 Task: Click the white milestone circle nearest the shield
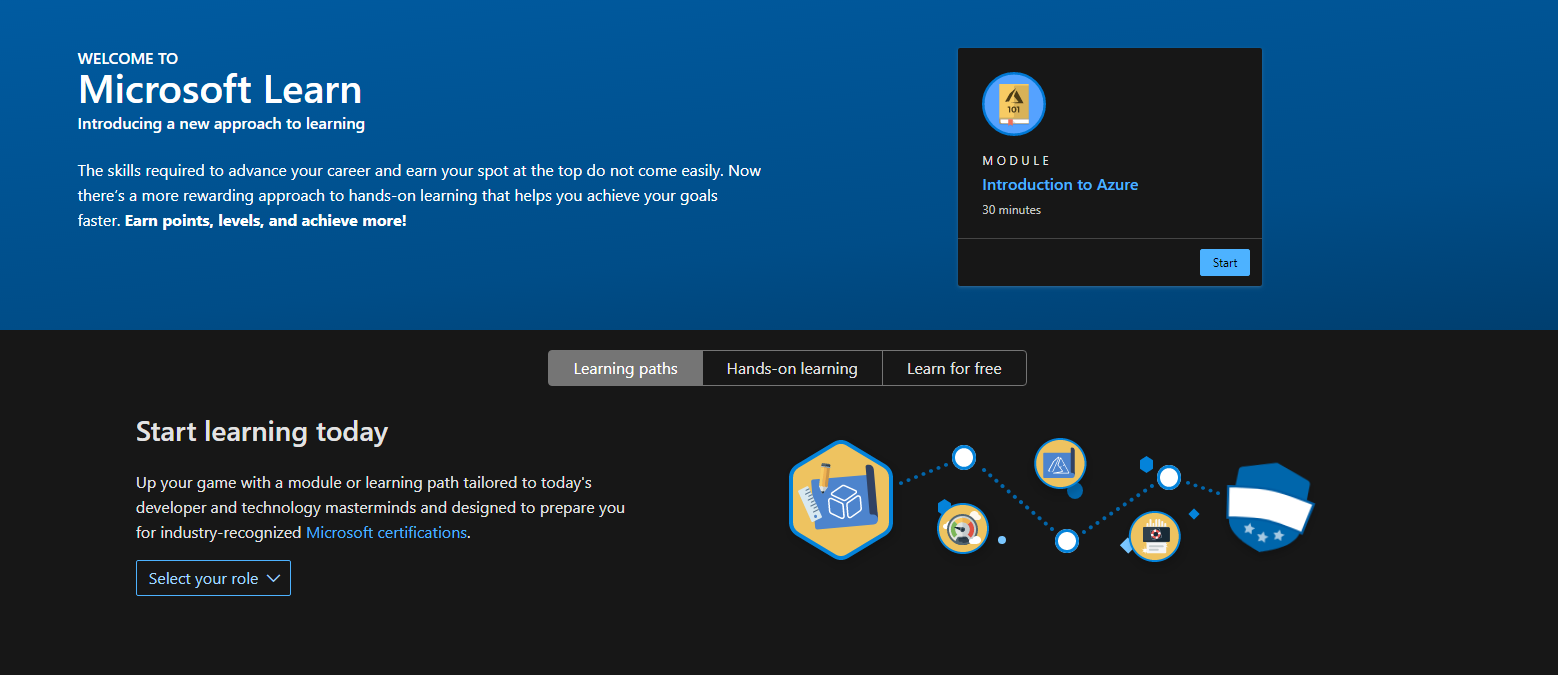click(1168, 479)
